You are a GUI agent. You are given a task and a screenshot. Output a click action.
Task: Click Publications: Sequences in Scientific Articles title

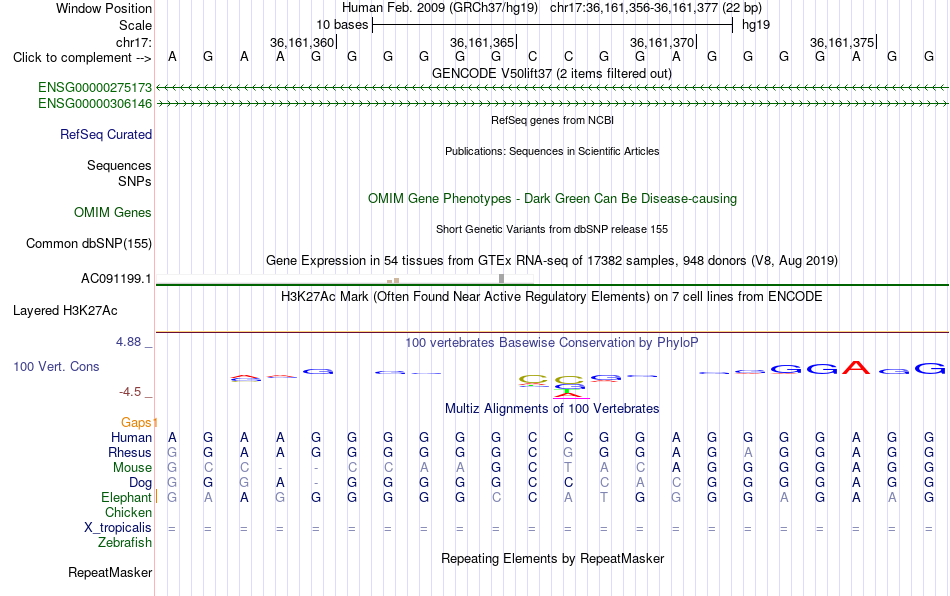coord(552,151)
